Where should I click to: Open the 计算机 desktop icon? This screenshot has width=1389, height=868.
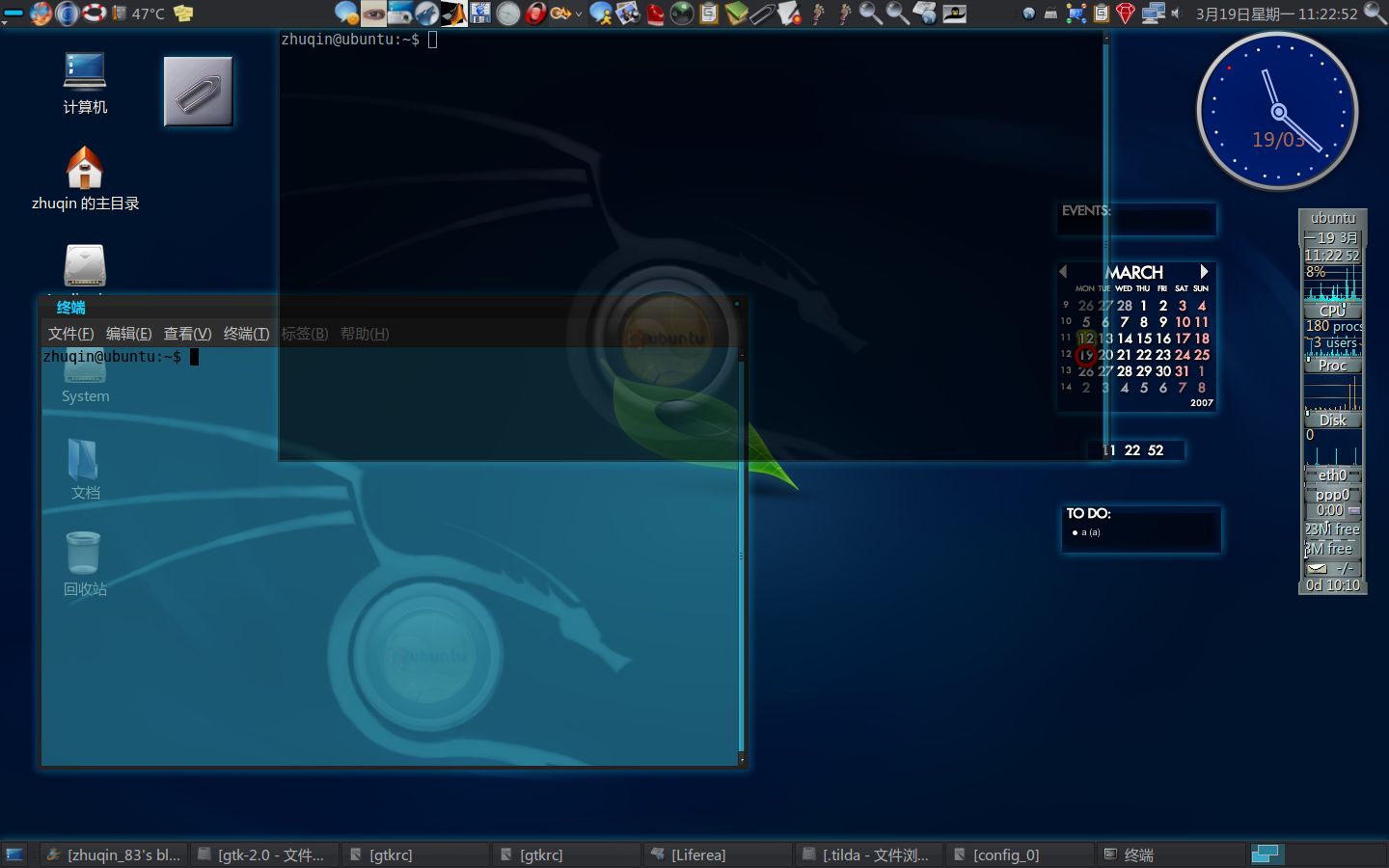(85, 83)
